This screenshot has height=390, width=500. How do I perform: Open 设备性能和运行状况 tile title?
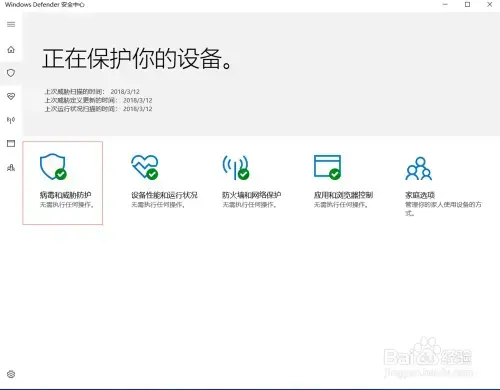pos(164,195)
